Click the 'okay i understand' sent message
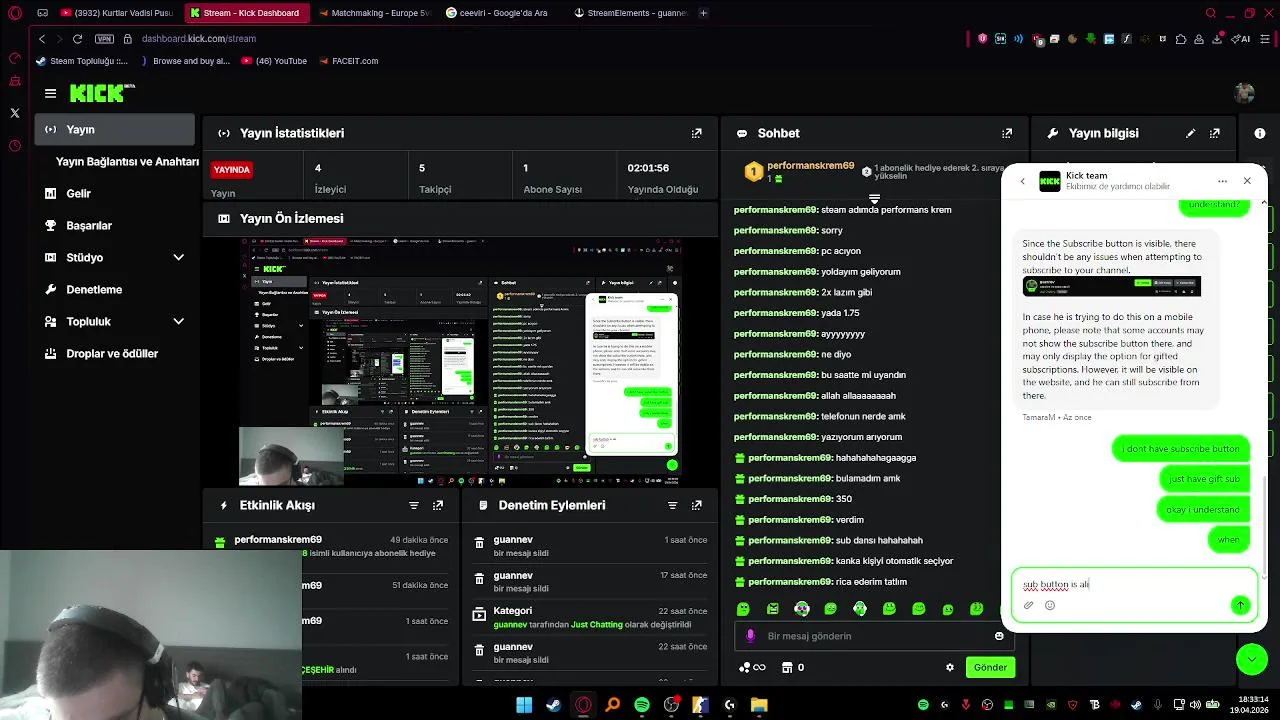Viewport: 1280px width, 720px height. (x=1202, y=510)
